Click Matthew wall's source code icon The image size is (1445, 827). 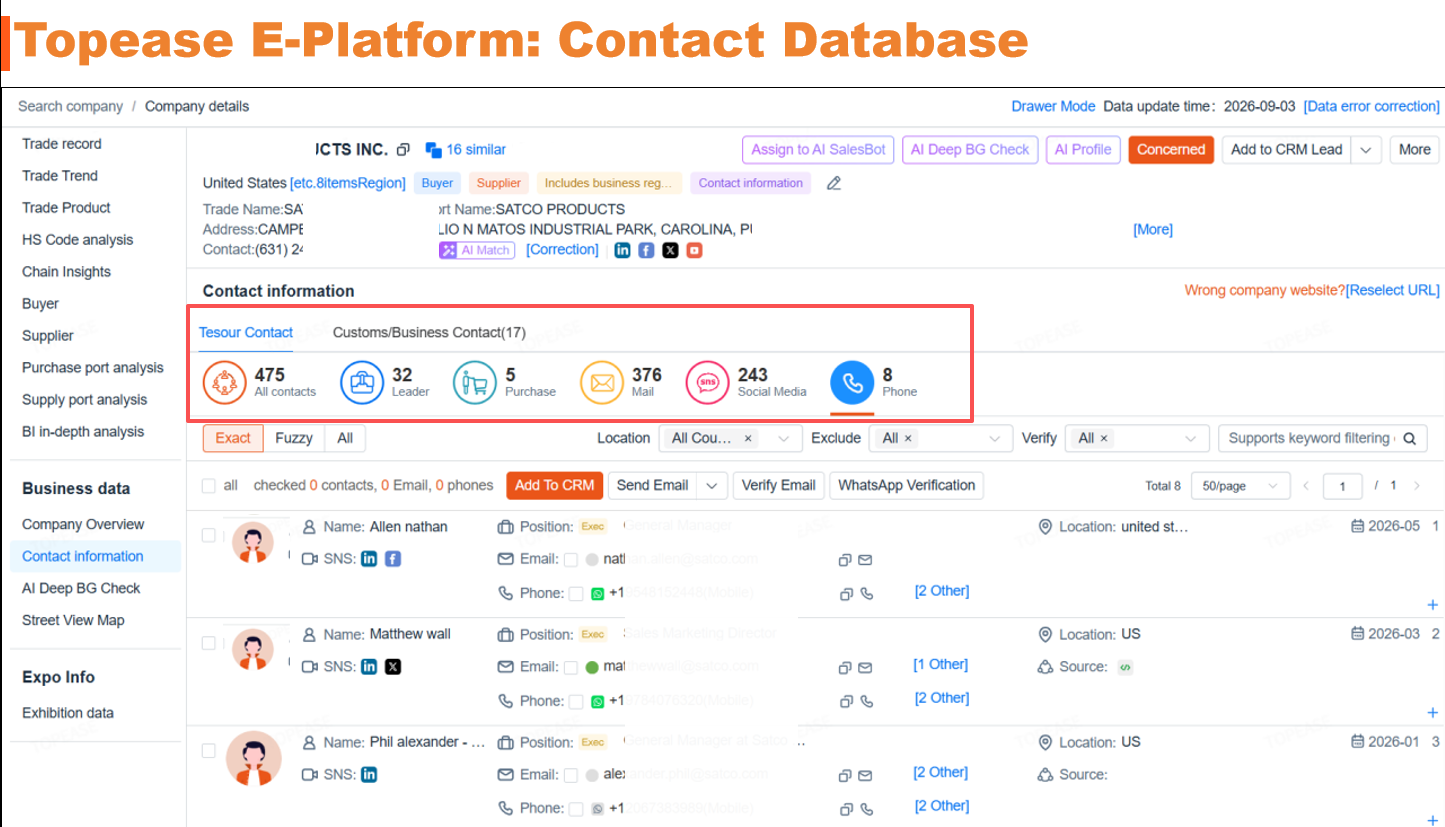(x=1125, y=667)
